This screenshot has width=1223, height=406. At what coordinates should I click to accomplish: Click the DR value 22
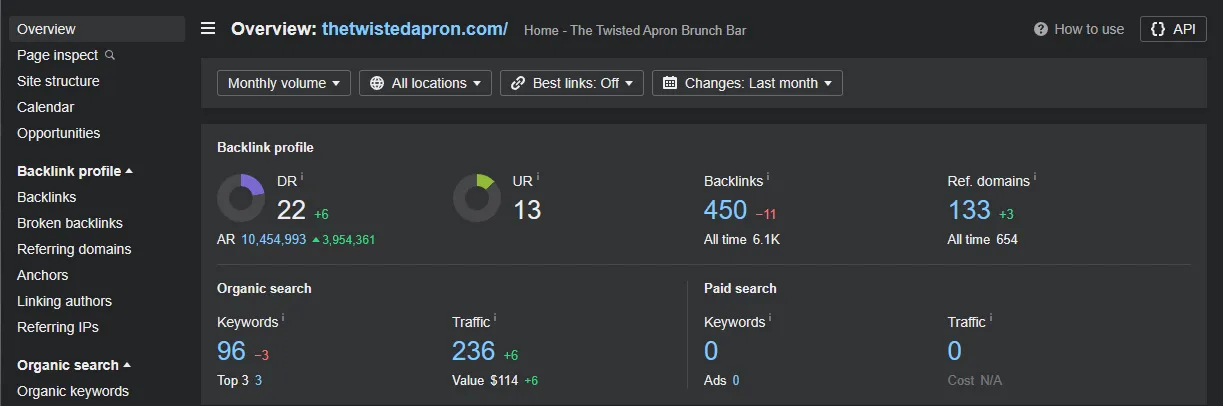click(x=291, y=210)
